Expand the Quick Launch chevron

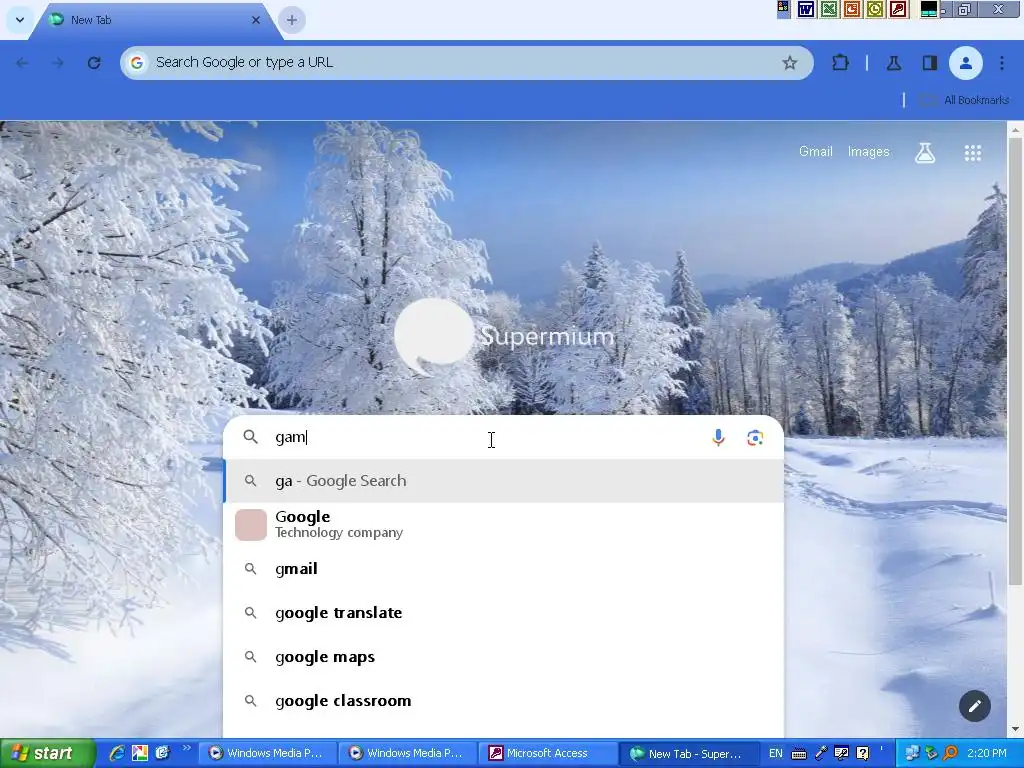click(x=186, y=748)
